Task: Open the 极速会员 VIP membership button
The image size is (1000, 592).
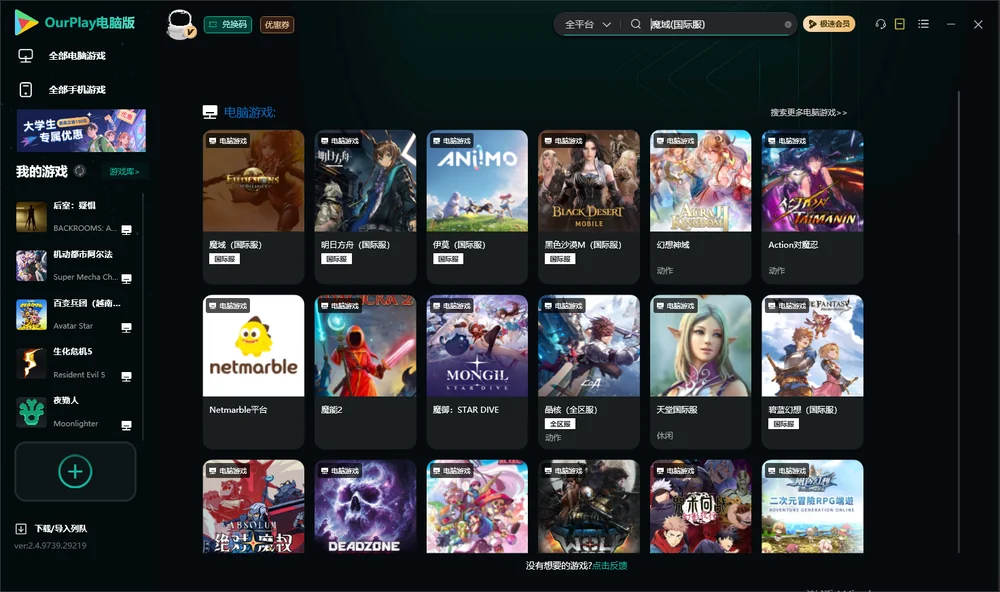Action: [828, 24]
